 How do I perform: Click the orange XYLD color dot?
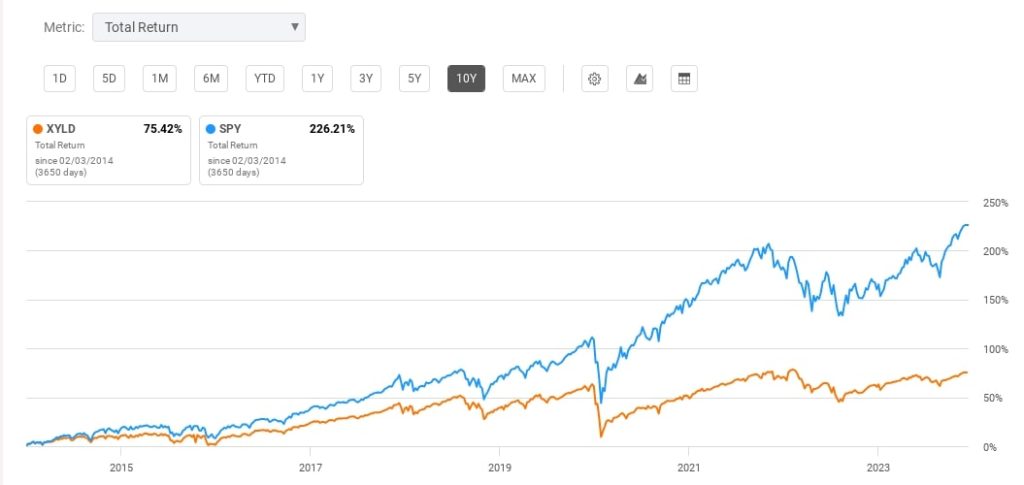[38, 128]
